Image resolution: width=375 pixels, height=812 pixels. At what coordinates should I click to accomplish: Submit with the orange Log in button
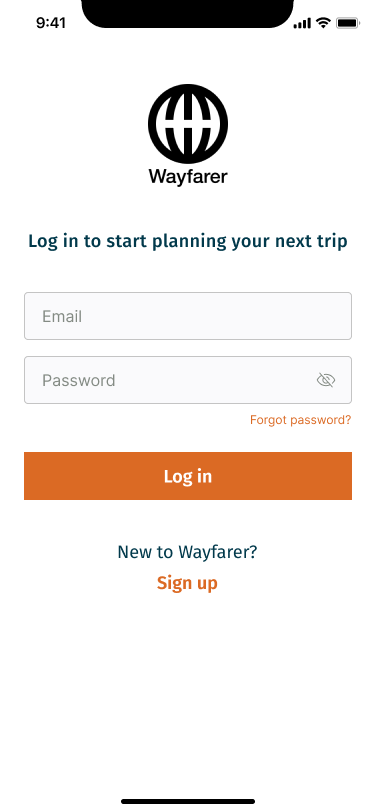tap(188, 476)
